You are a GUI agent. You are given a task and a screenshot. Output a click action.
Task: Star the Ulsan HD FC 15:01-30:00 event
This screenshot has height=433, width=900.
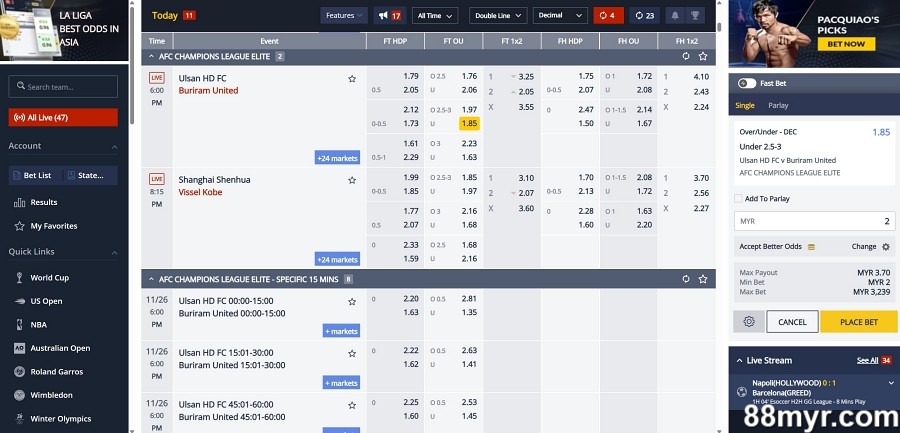click(352, 353)
